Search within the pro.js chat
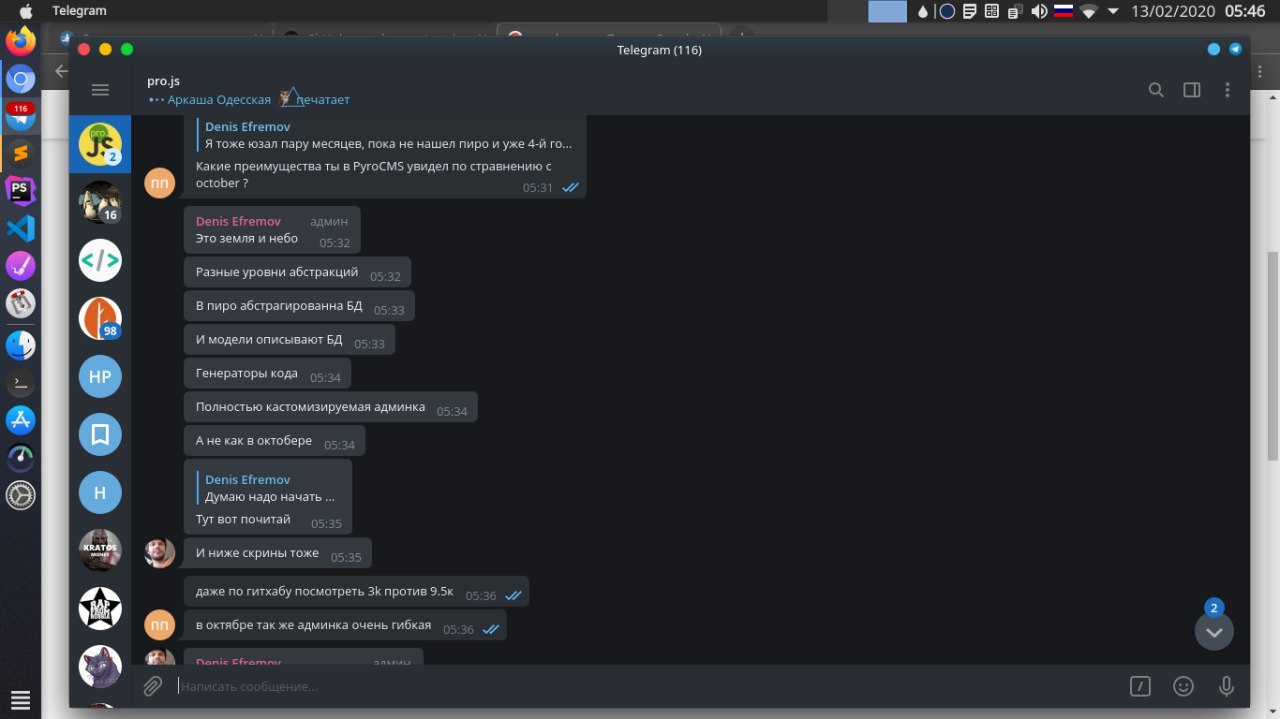 click(1156, 90)
